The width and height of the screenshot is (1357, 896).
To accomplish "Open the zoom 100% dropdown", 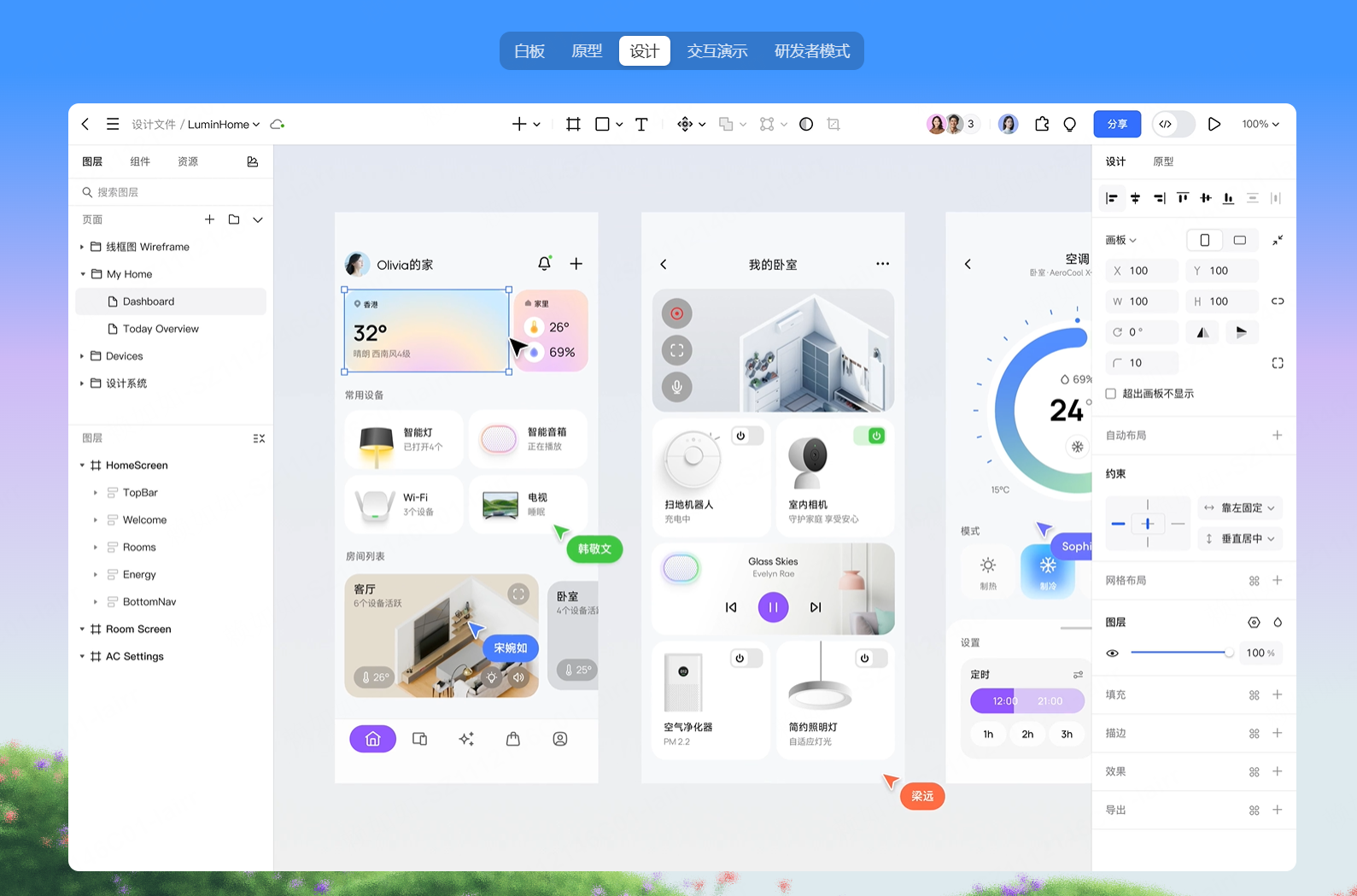I will point(1260,124).
